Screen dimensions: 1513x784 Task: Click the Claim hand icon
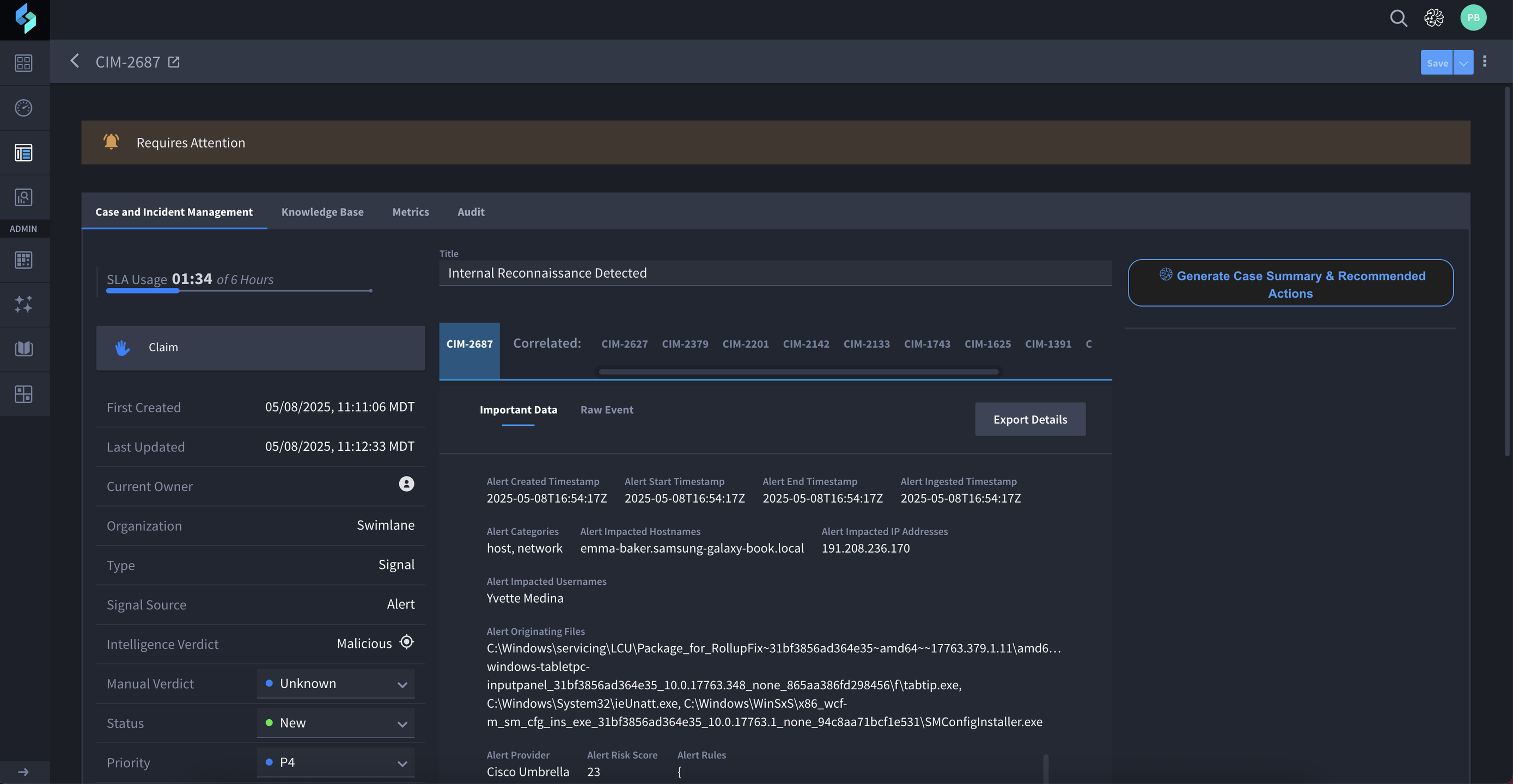point(123,348)
